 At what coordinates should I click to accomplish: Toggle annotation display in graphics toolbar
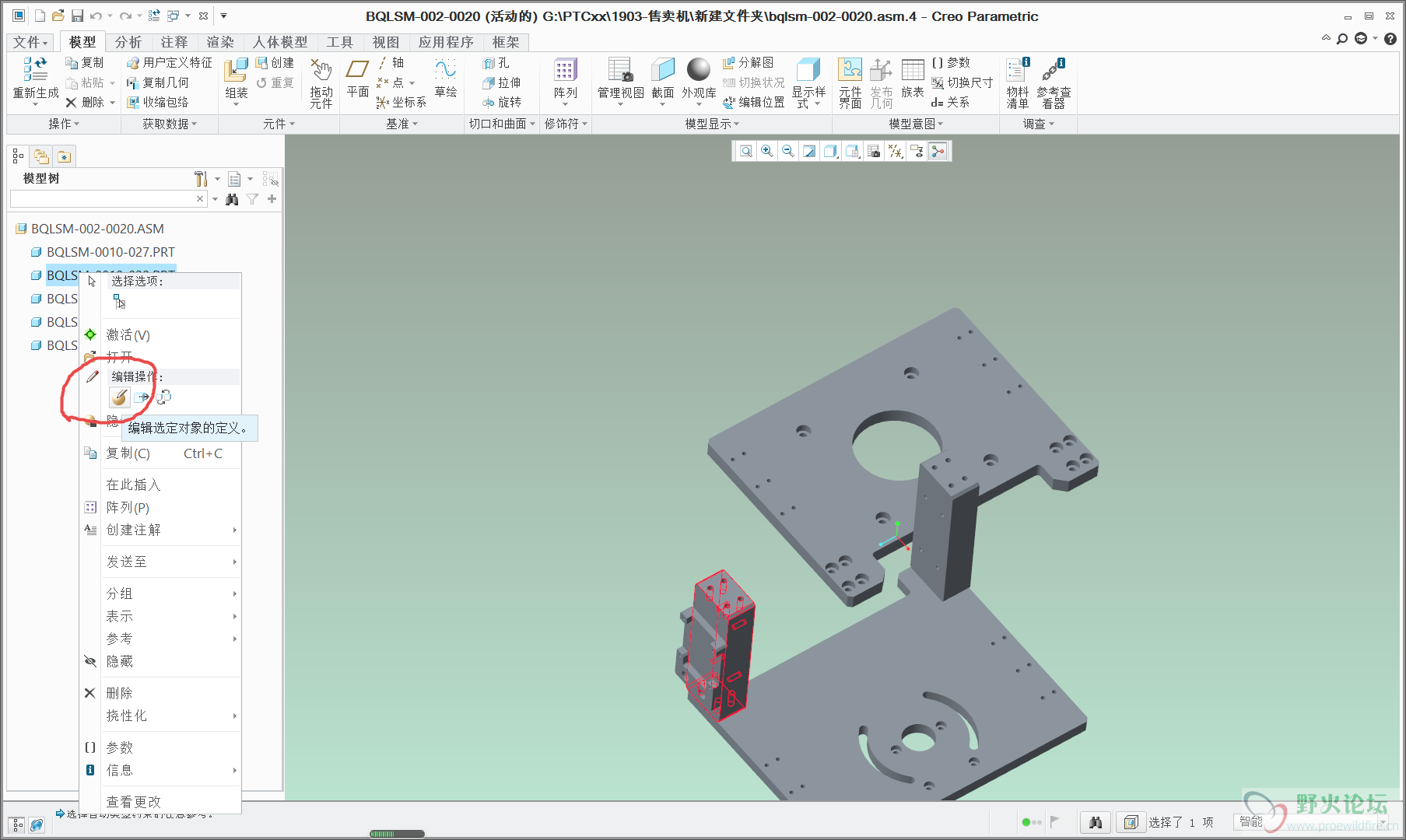click(x=917, y=151)
